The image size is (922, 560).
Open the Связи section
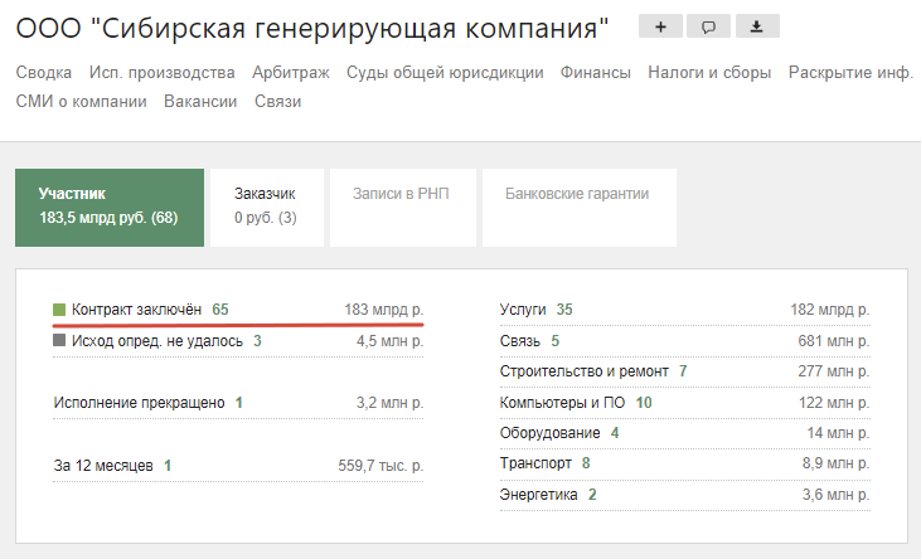(278, 101)
